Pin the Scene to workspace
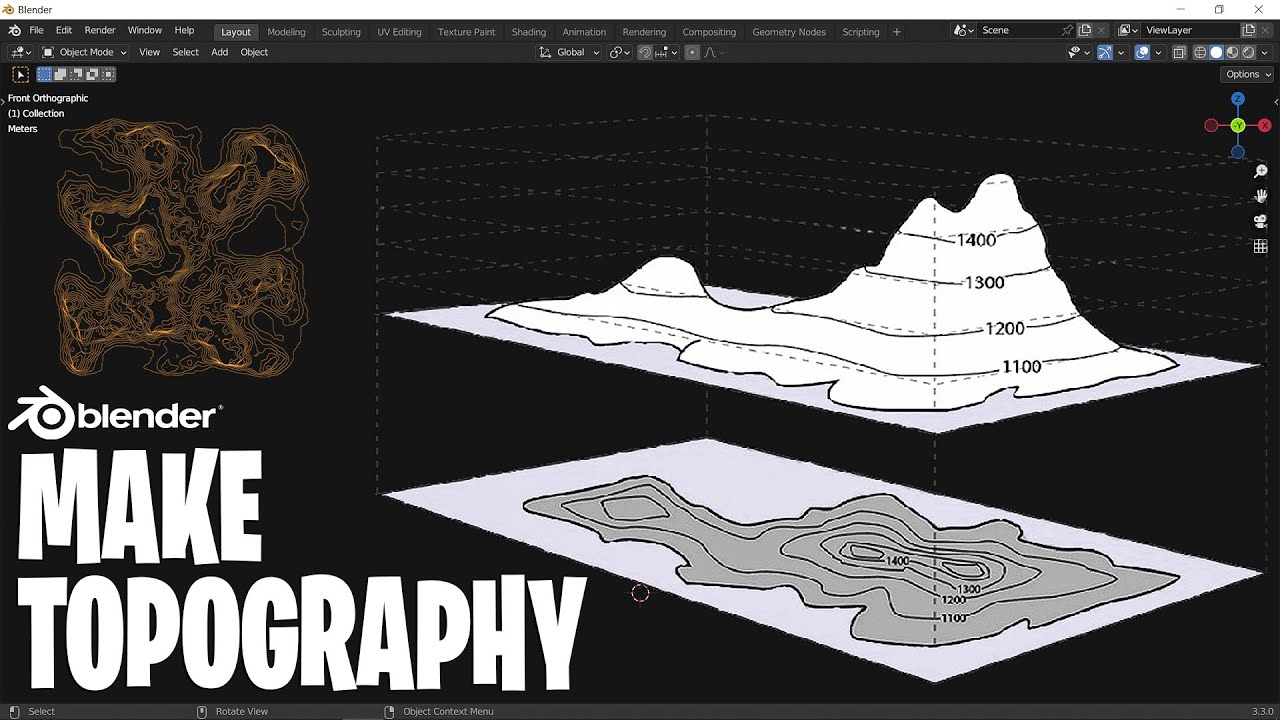The width and height of the screenshot is (1280, 720). click(1067, 31)
